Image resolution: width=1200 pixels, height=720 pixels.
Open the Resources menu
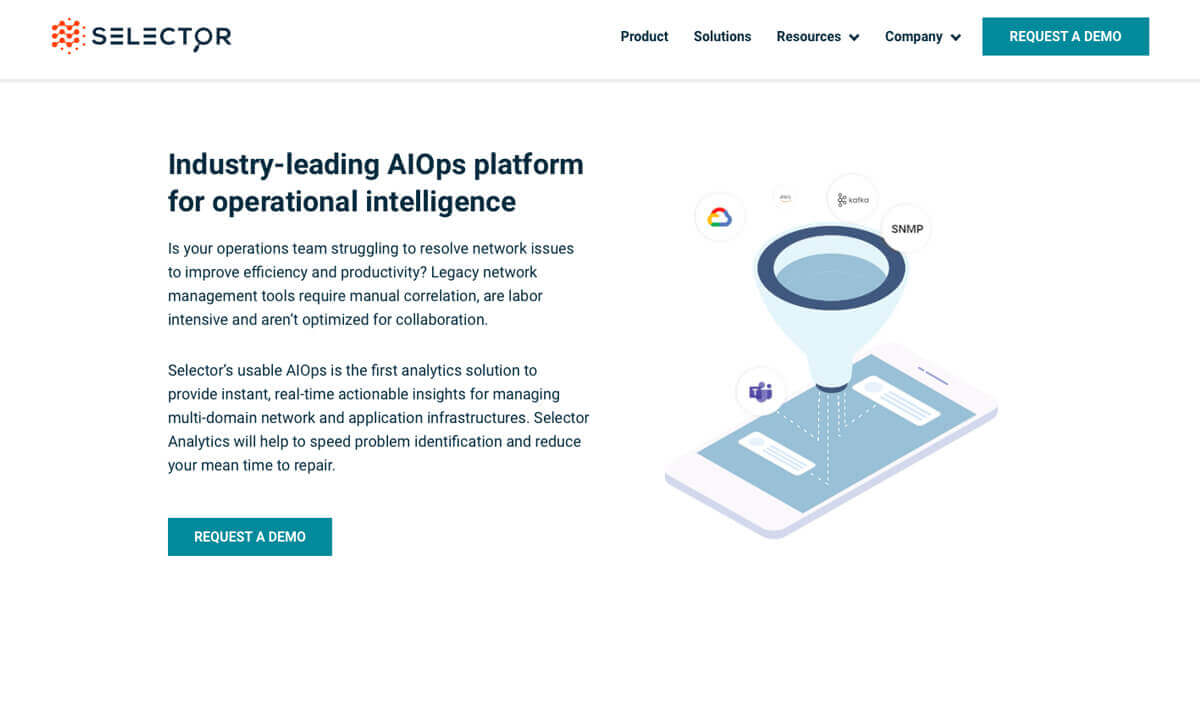point(818,36)
